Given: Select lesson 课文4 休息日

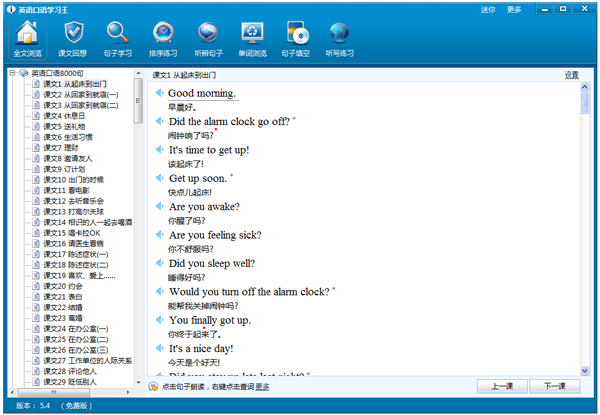Looking at the screenshot, I should [64, 116].
